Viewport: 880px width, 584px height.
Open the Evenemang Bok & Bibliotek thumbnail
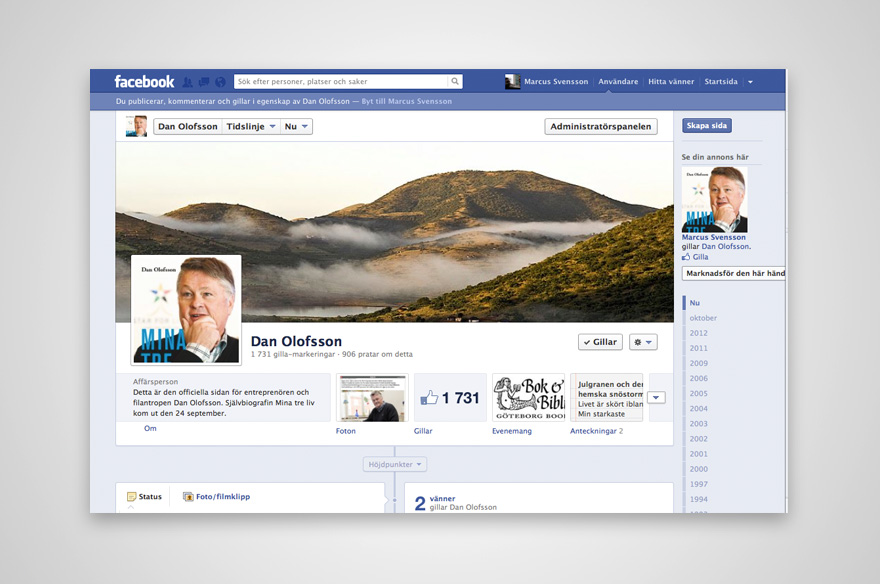pyautogui.click(x=528, y=398)
